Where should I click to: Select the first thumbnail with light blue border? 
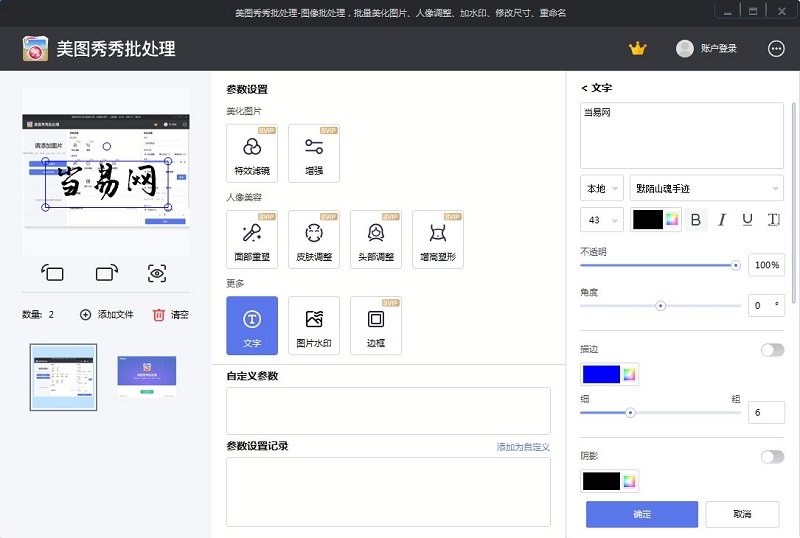[63, 377]
